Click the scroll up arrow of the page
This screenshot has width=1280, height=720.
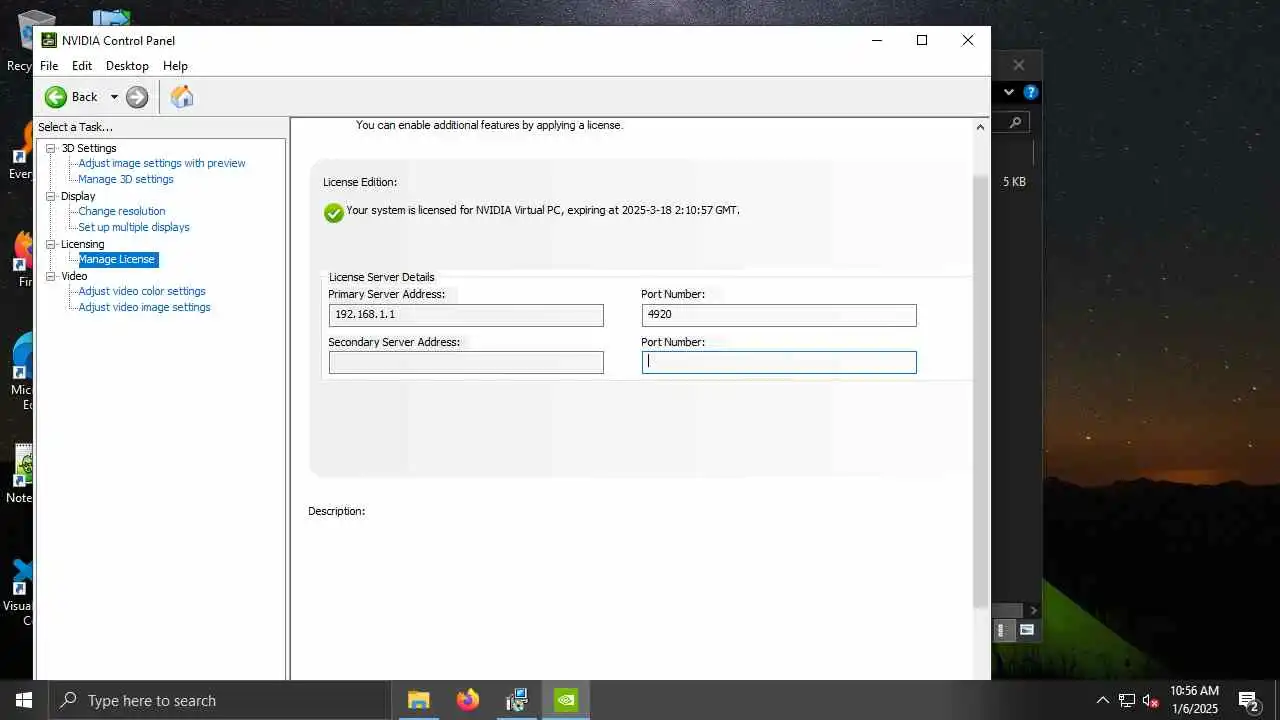pyautogui.click(x=981, y=126)
